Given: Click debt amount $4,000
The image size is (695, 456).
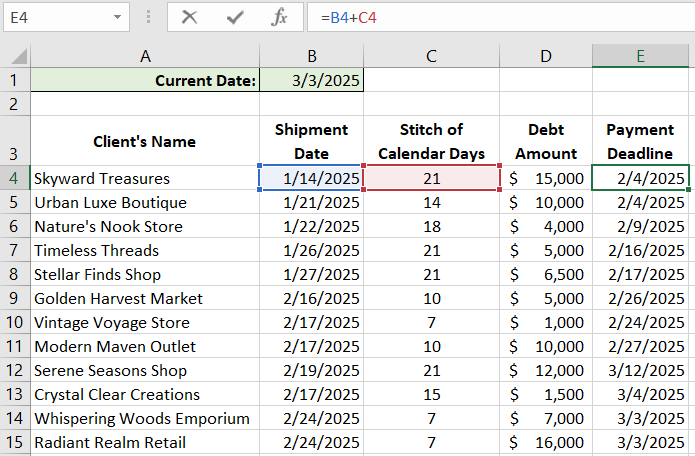Looking at the screenshot, I should point(546,226).
